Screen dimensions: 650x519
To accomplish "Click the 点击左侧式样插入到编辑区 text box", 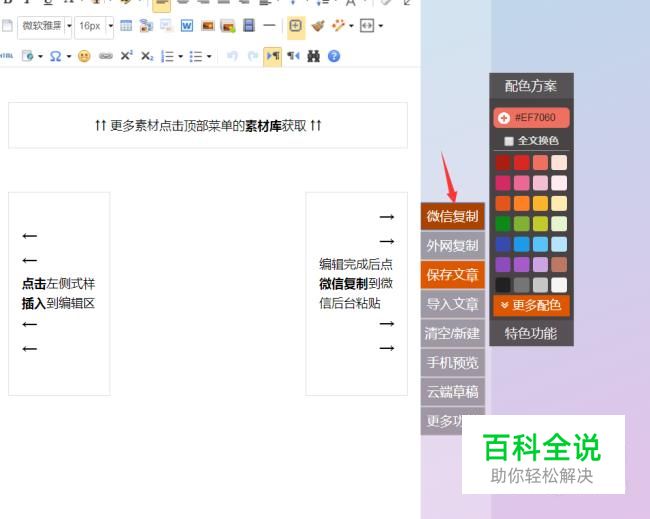I will click(x=59, y=293).
